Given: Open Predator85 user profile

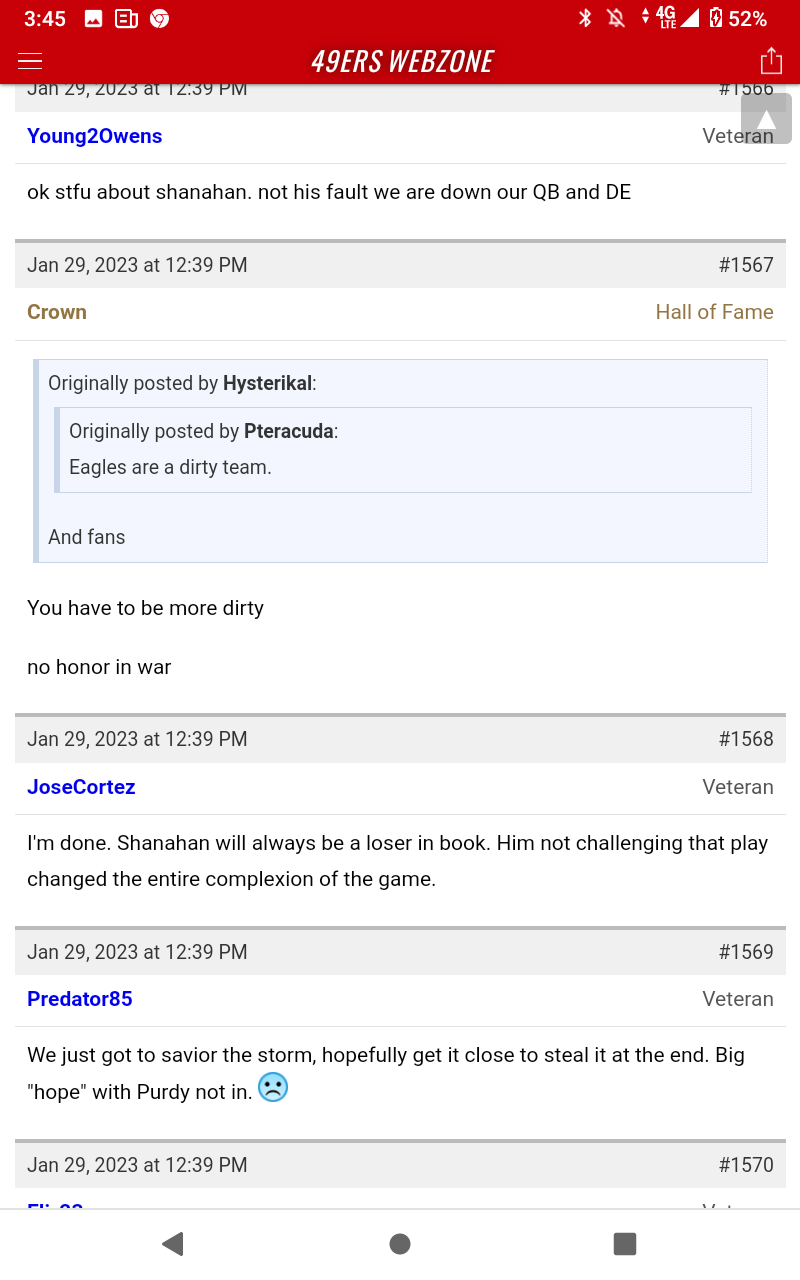Looking at the screenshot, I should coord(80,999).
